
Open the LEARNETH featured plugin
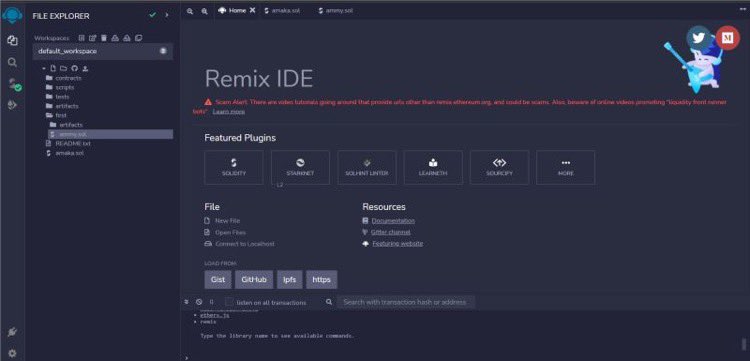click(433, 167)
